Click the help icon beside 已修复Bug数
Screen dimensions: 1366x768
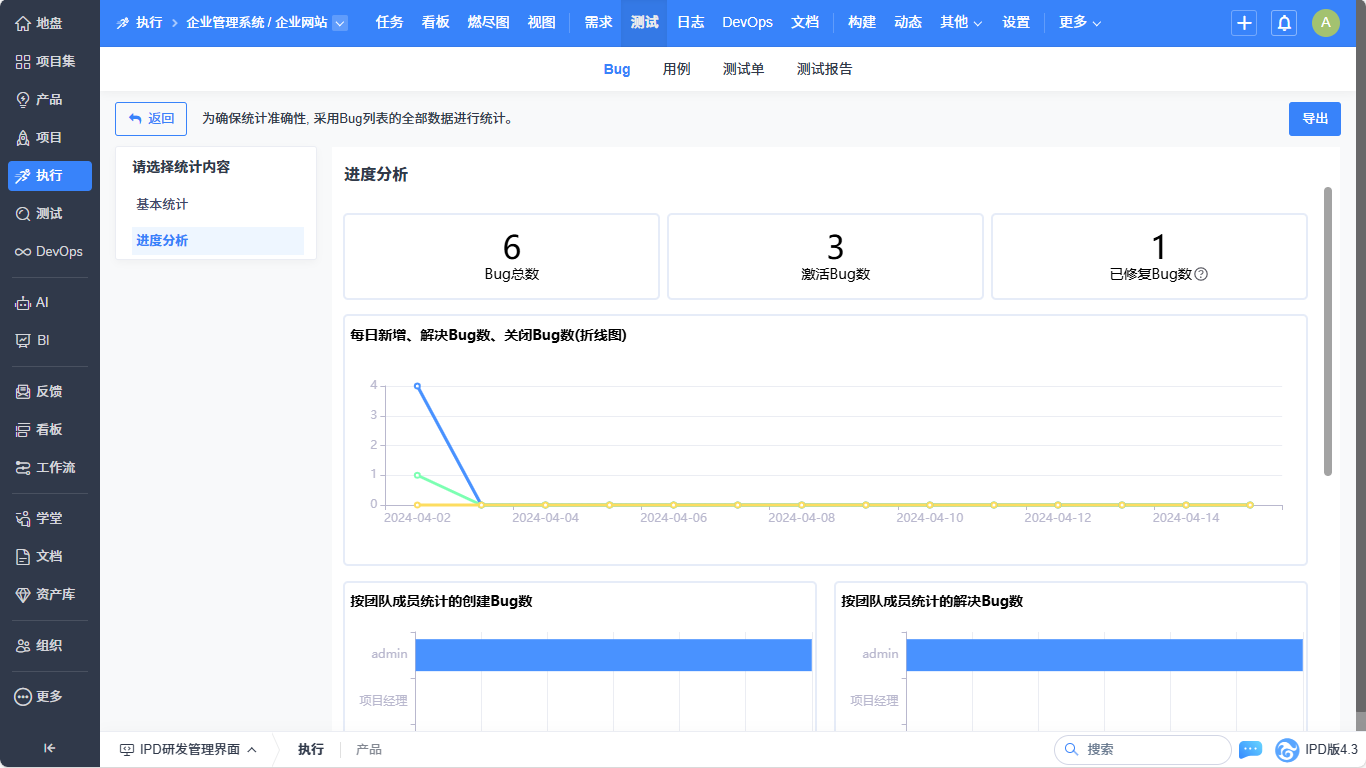click(1201, 274)
